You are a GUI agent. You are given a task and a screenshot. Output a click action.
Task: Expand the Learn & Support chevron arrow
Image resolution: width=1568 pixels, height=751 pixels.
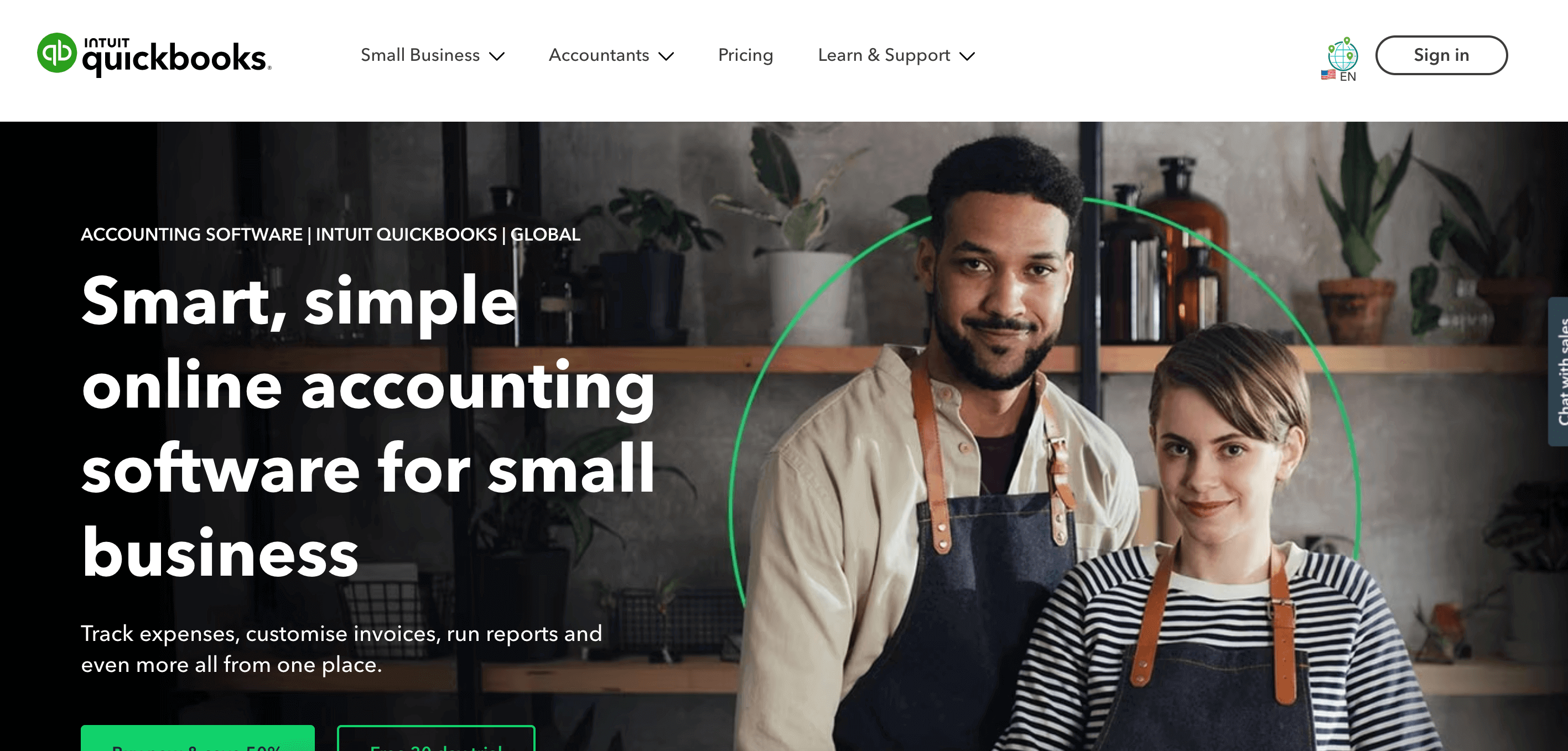(967, 56)
